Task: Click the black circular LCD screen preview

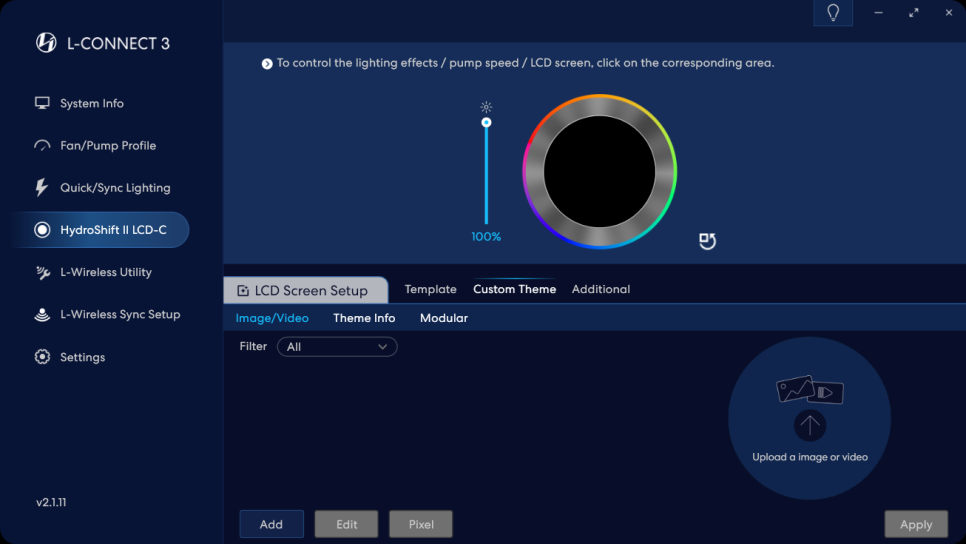Action: tap(599, 171)
